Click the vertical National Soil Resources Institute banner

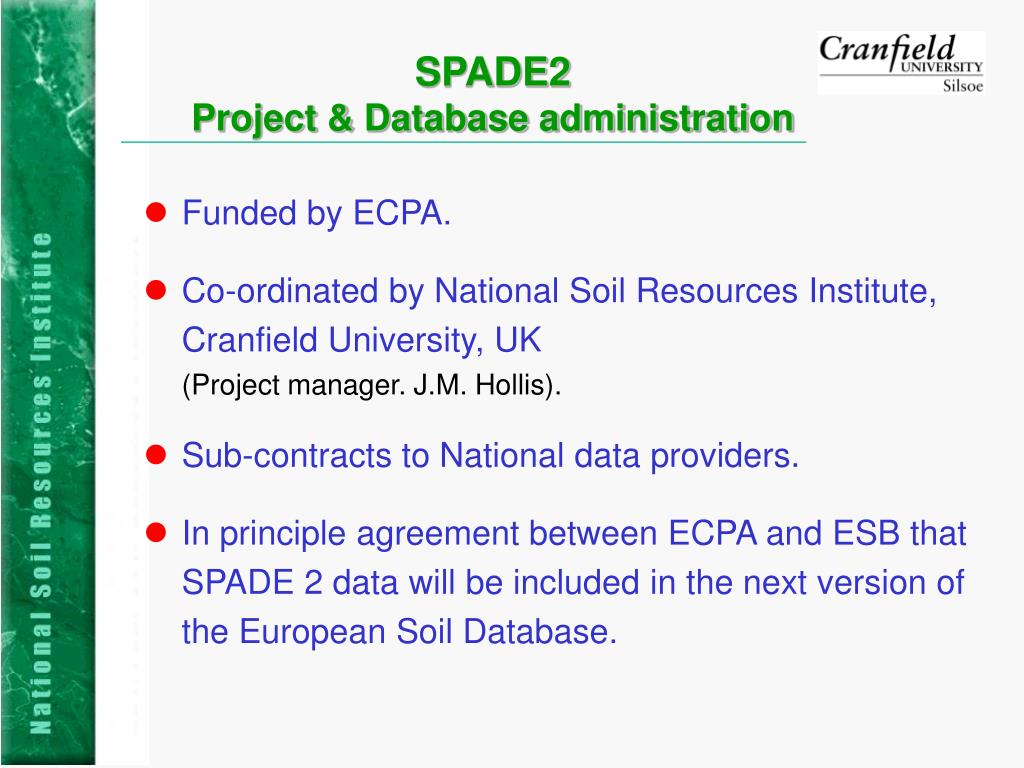pos(41,483)
